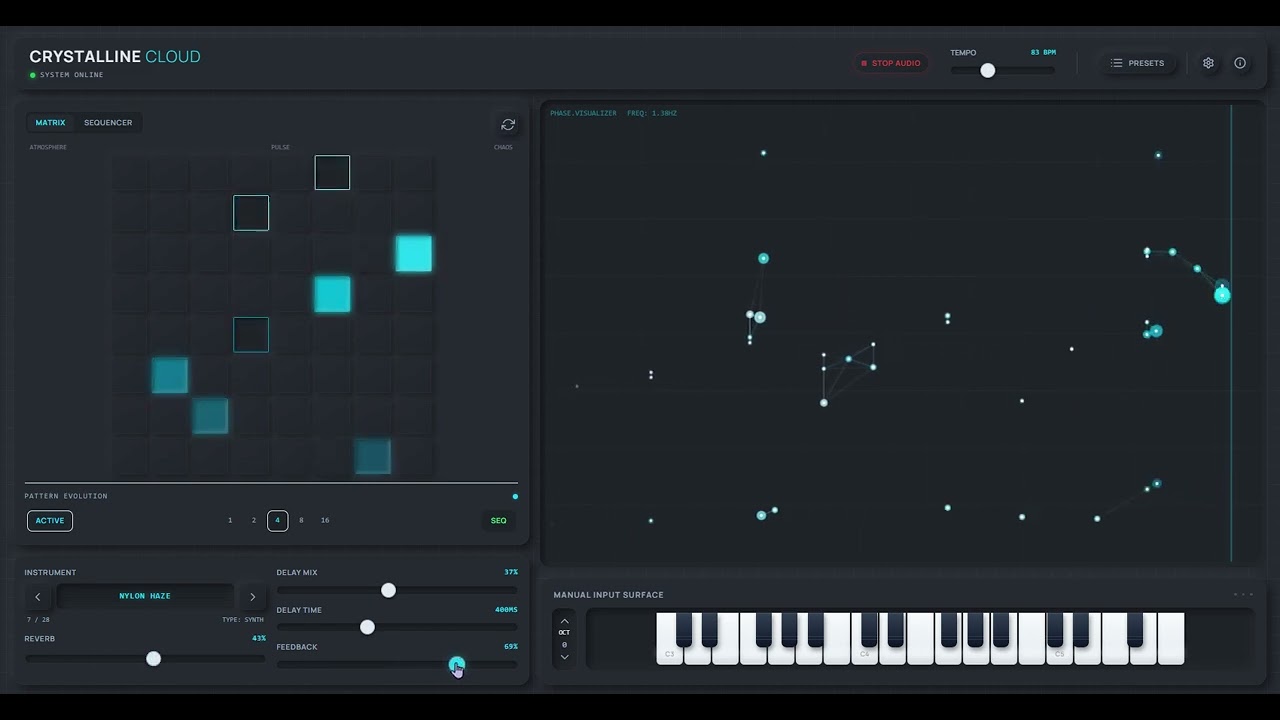Go to next instrument with right arrow

pos(252,596)
